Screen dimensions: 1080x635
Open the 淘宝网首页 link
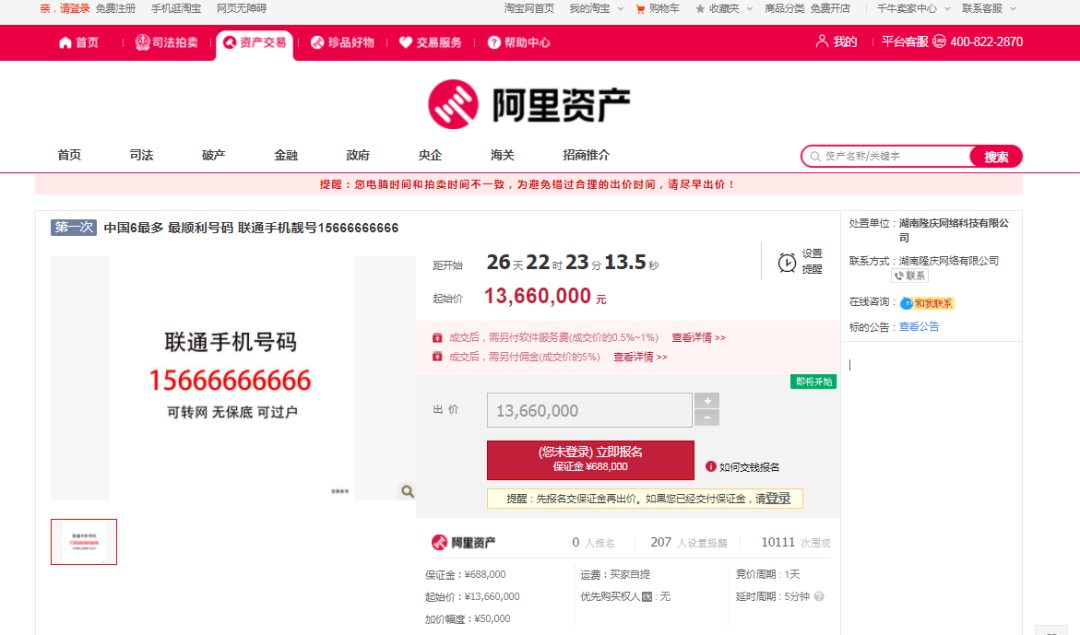[x=529, y=8]
